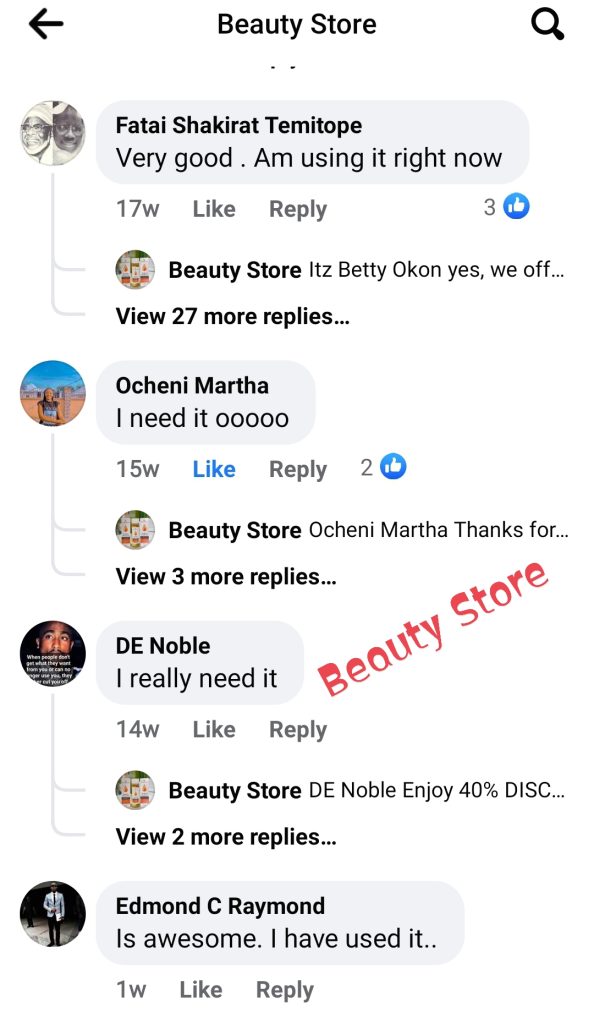Viewport: 594px width, 1024px height.
Task: Tap the back arrow icon
Action: click(x=46, y=25)
